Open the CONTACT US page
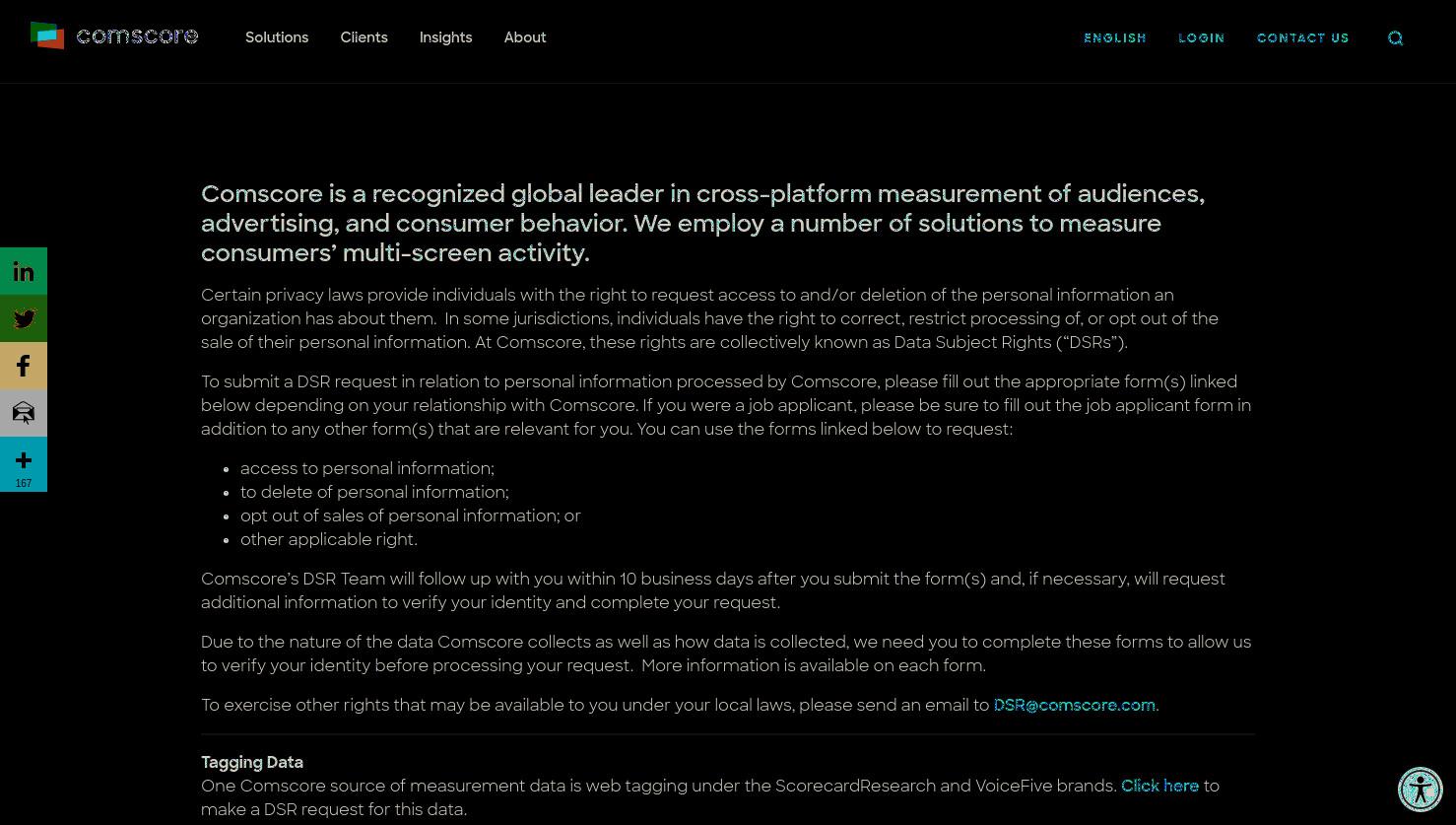Image resolution: width=1456 pixels, height=825 pixels. pyautogui.click(x=1303, y=38)
